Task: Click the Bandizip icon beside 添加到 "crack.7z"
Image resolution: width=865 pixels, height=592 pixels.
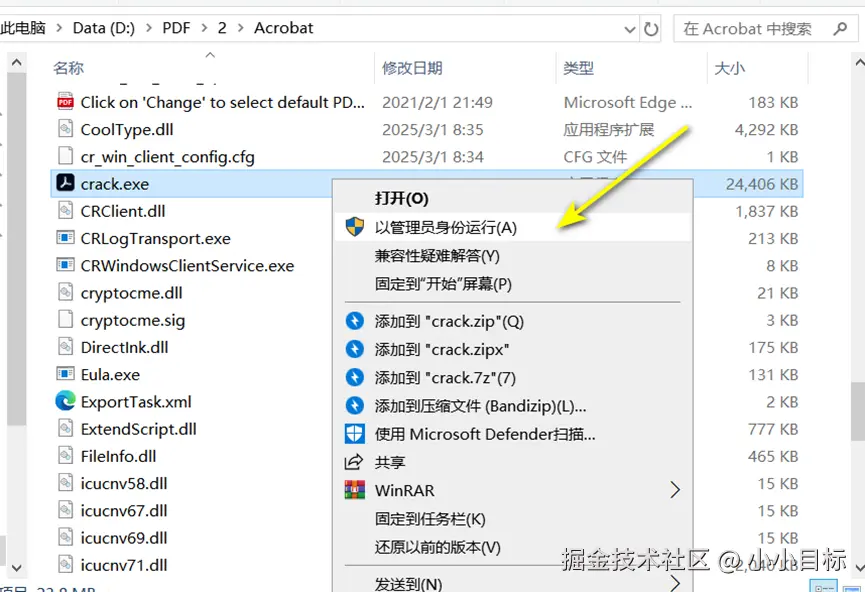Action: (x=355, y=377)
